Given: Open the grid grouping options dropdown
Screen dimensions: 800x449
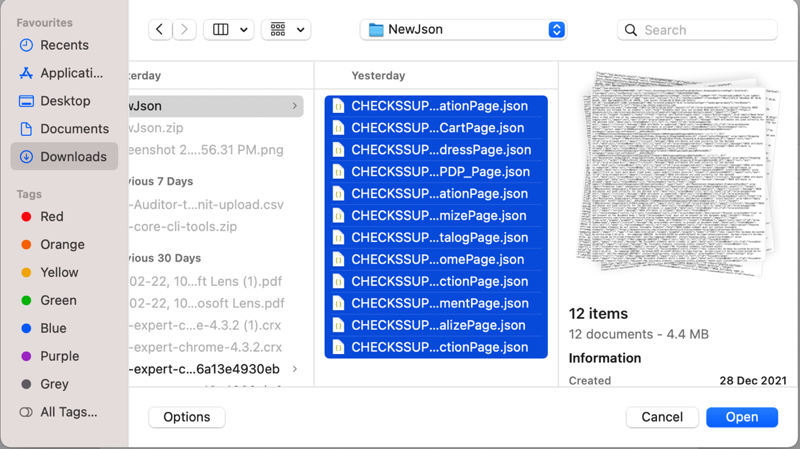Looking at the screenshot, I should coord(286,30).
